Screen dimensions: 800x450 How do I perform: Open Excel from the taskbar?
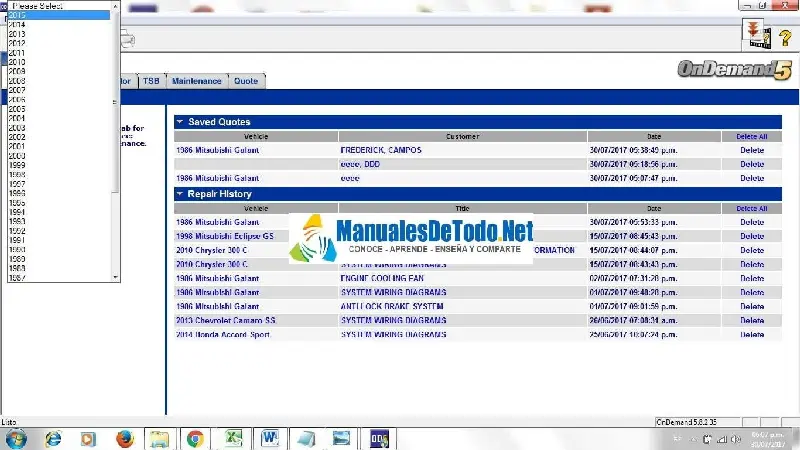click(233, 438)
